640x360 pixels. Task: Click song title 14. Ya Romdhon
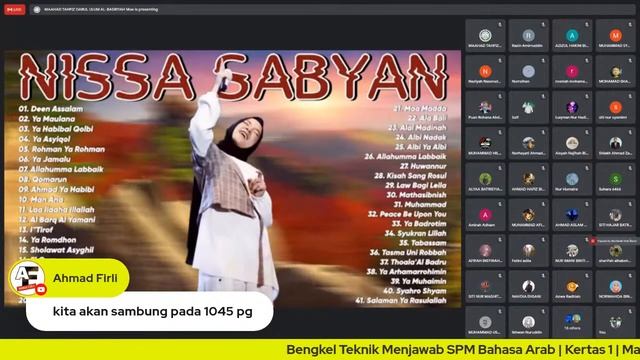pos(47,240)
